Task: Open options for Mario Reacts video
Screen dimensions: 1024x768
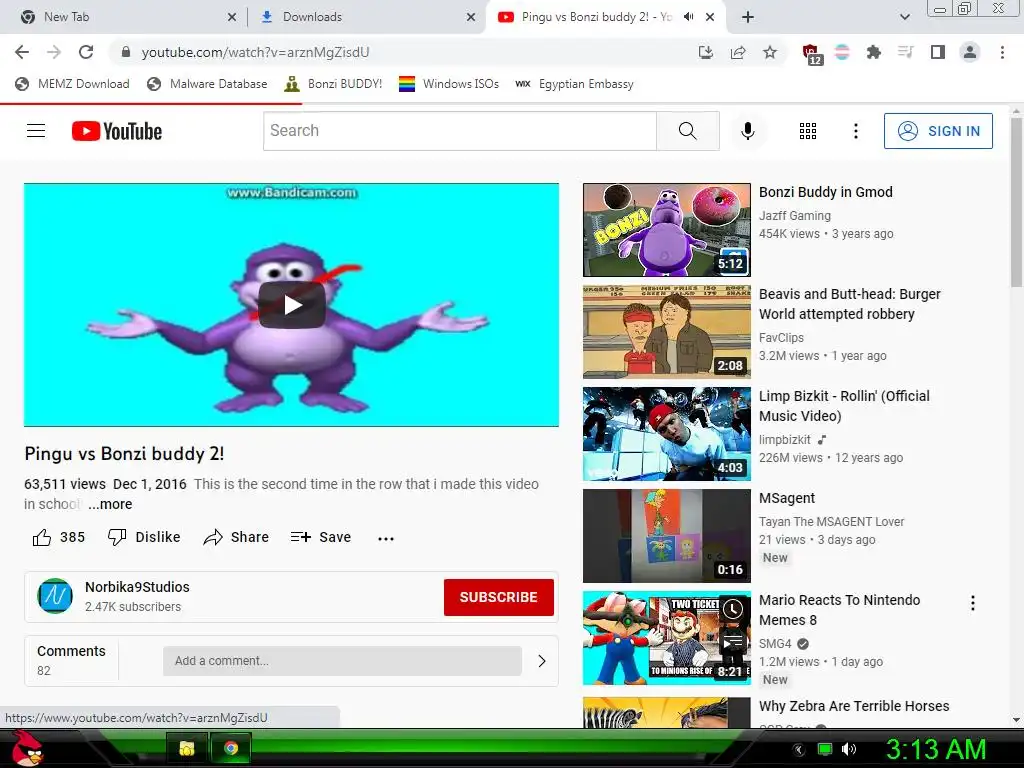Action: click(972, 603)
